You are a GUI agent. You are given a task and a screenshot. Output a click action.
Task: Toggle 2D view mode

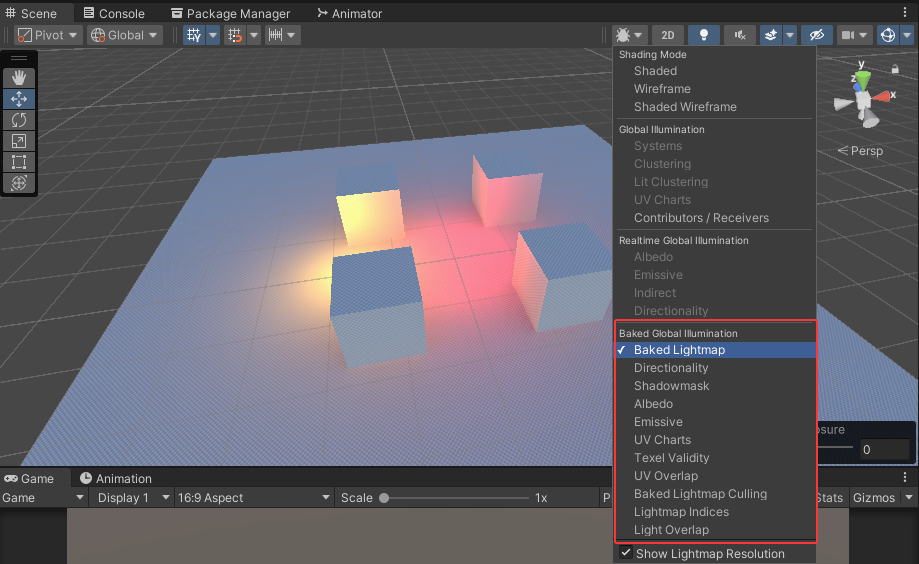coord(667,35)
